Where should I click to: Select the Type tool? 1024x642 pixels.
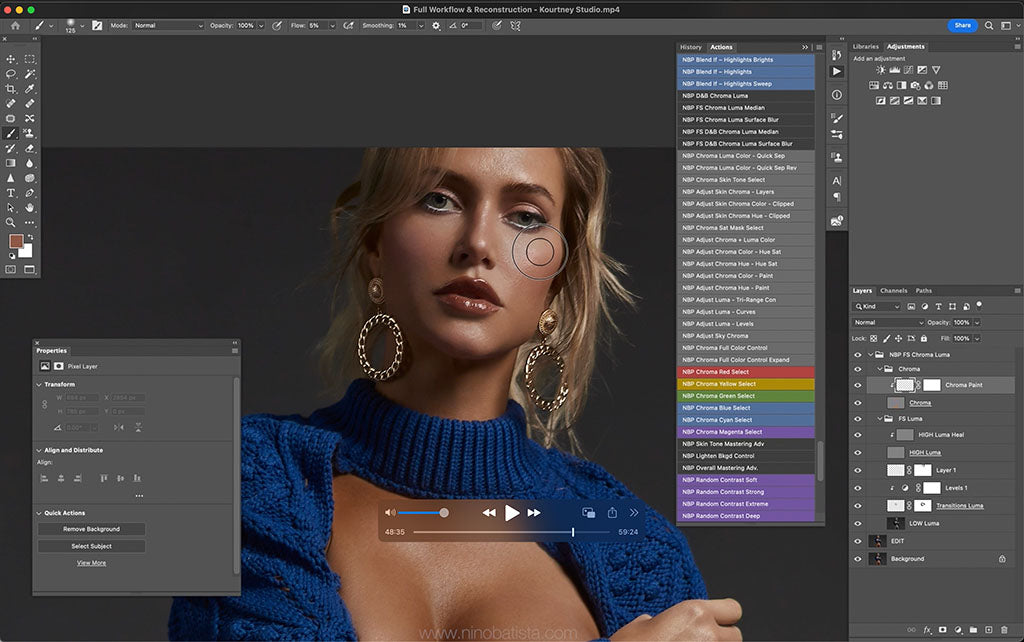[12, 193]
